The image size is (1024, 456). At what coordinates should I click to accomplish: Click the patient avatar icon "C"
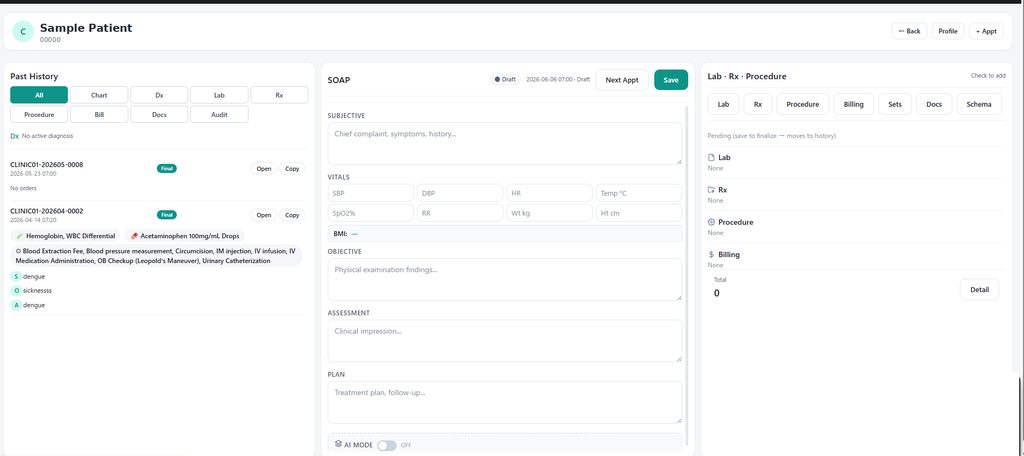pos(23,31)
